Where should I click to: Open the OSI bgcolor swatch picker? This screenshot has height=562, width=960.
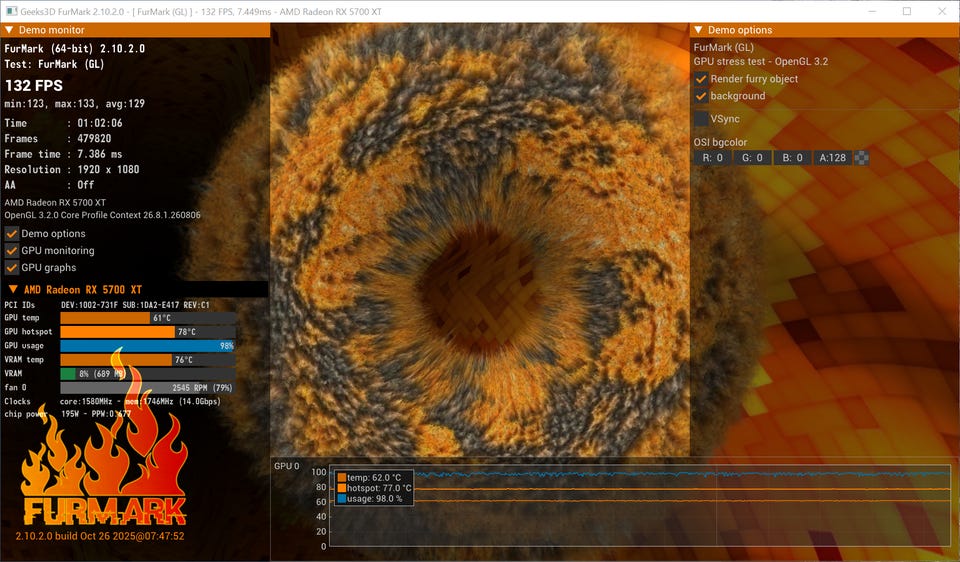(x=861, y=158)
